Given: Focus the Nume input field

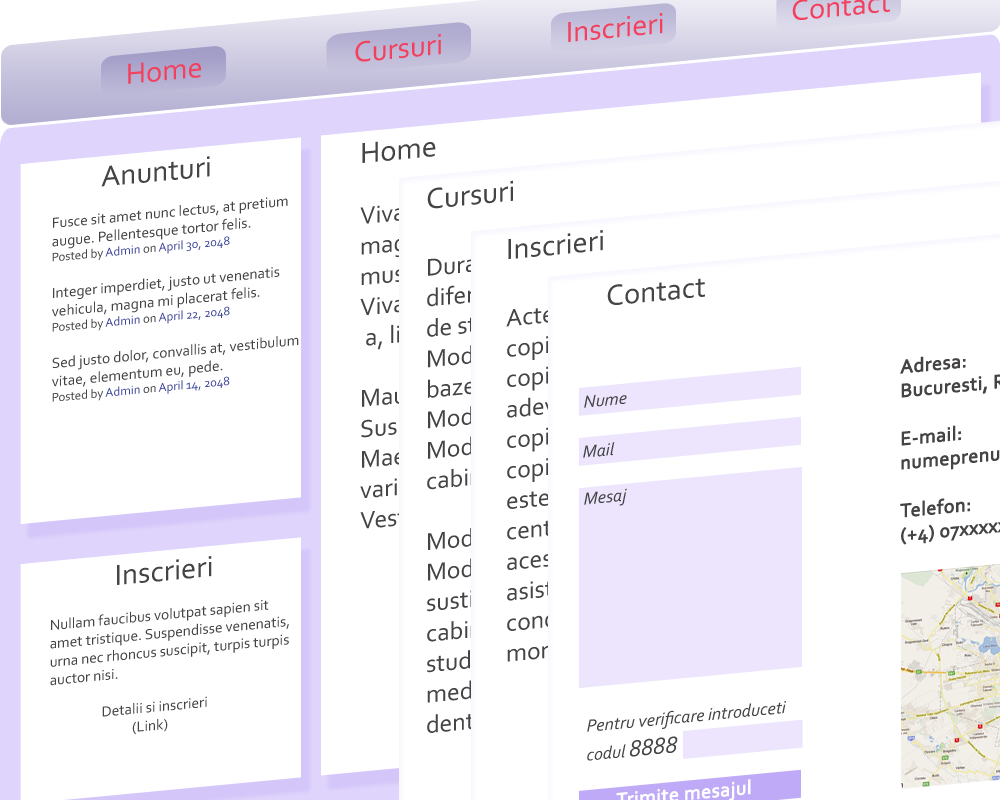Looking at the screenshot, I should pos(689,391).
